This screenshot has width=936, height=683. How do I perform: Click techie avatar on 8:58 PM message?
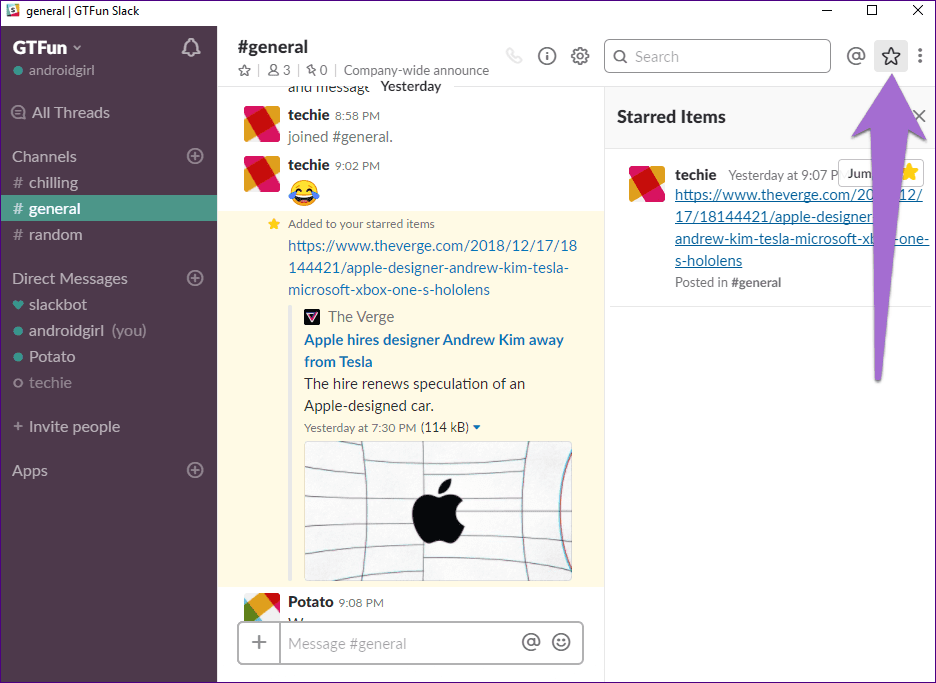click(261, 124)
